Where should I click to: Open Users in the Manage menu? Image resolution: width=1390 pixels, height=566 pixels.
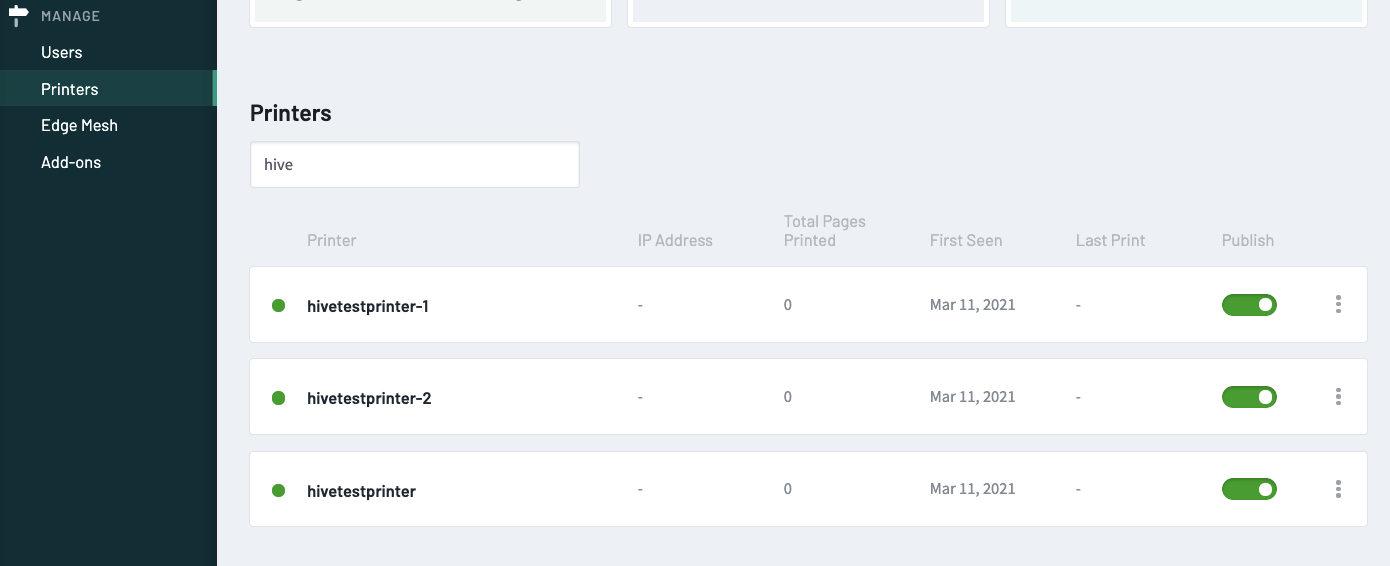62,52
